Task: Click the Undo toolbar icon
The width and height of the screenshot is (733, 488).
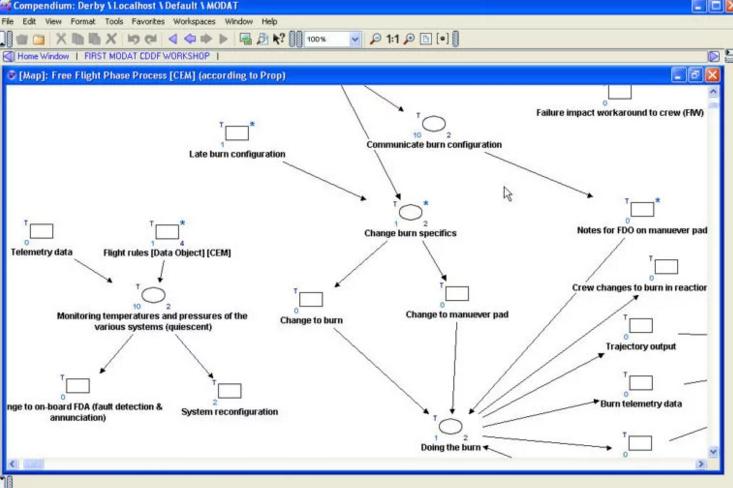Action: click(132, 38)
